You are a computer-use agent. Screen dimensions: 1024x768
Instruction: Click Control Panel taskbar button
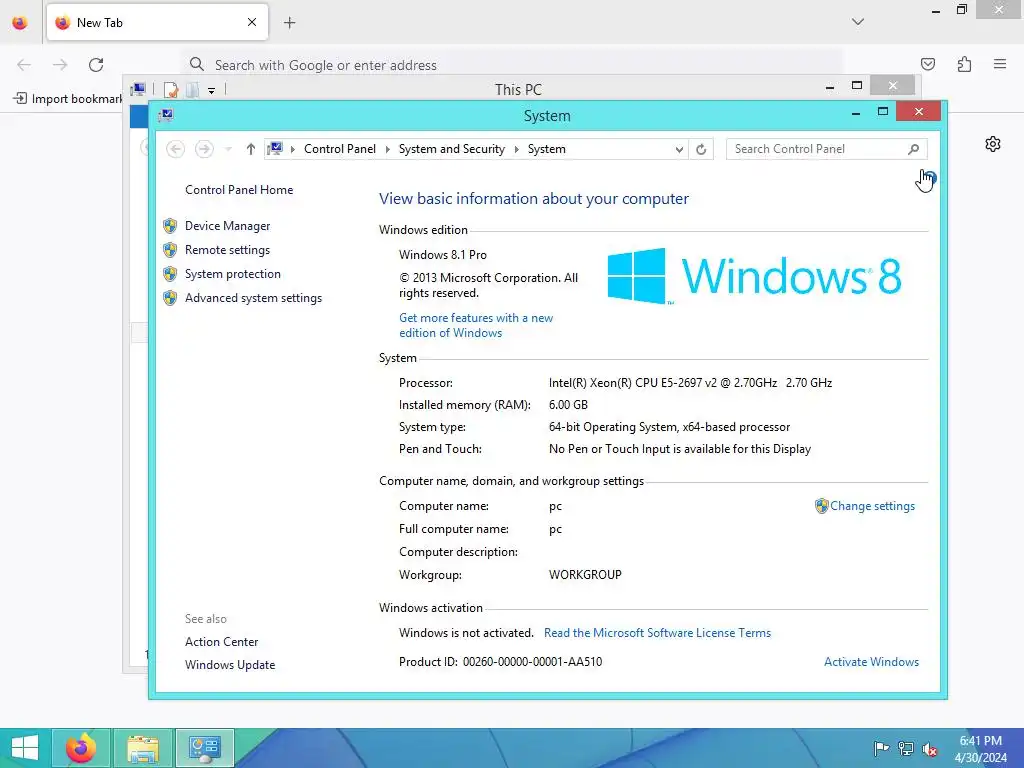205,748
